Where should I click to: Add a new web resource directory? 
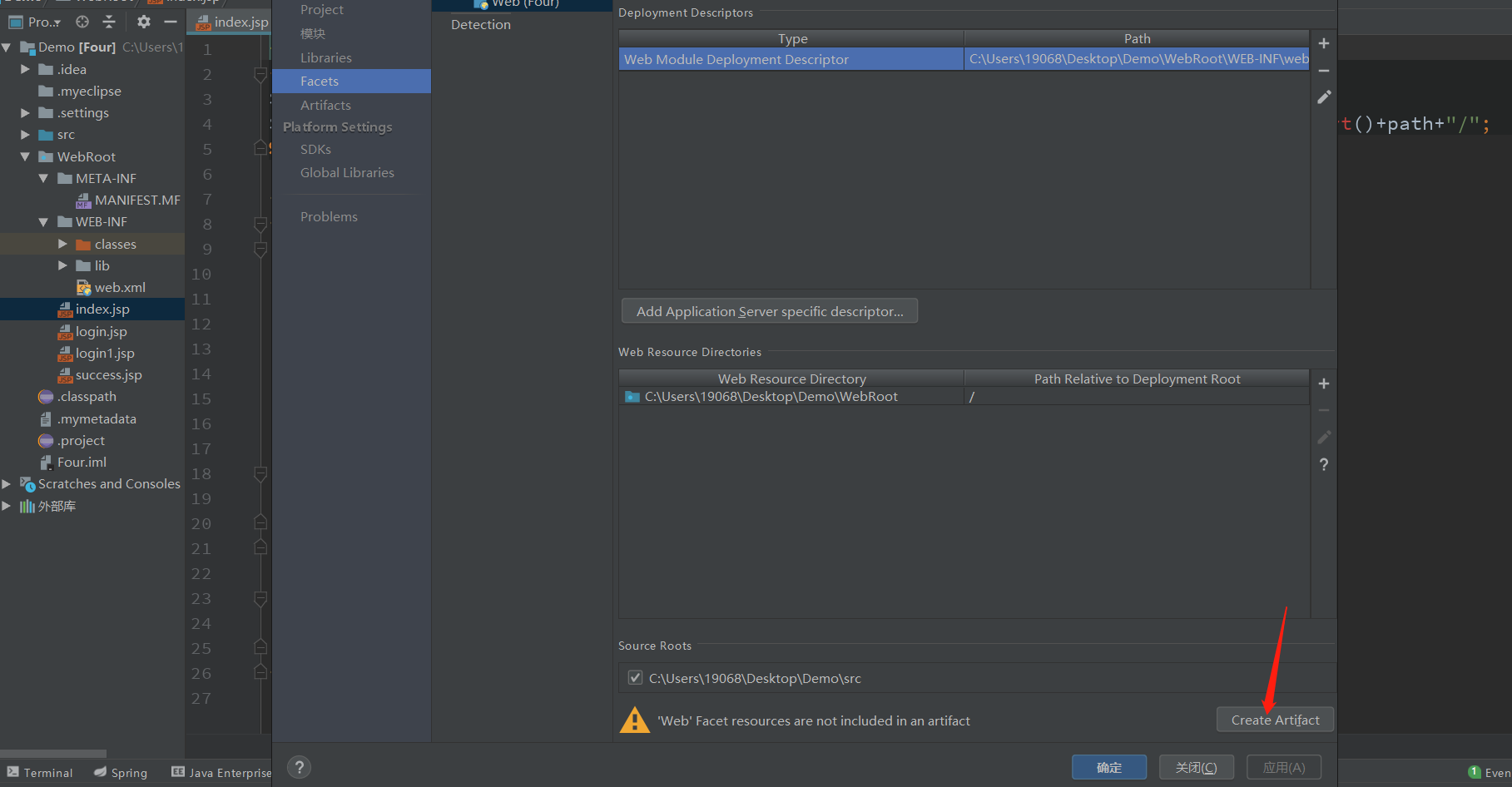(x=1324, y=384)
